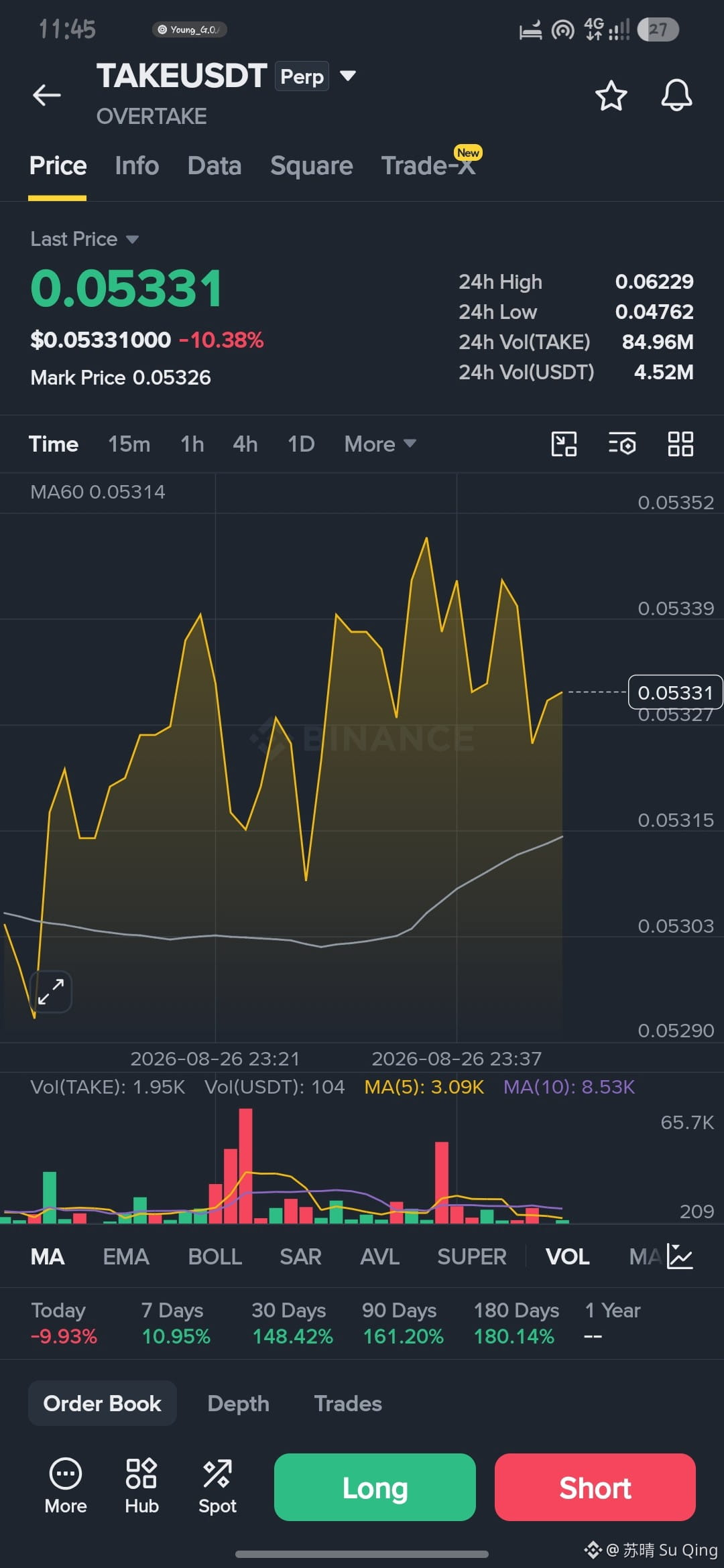Open chart indicator settings icon
The image size is (724, 1568).
click(622, 444)
